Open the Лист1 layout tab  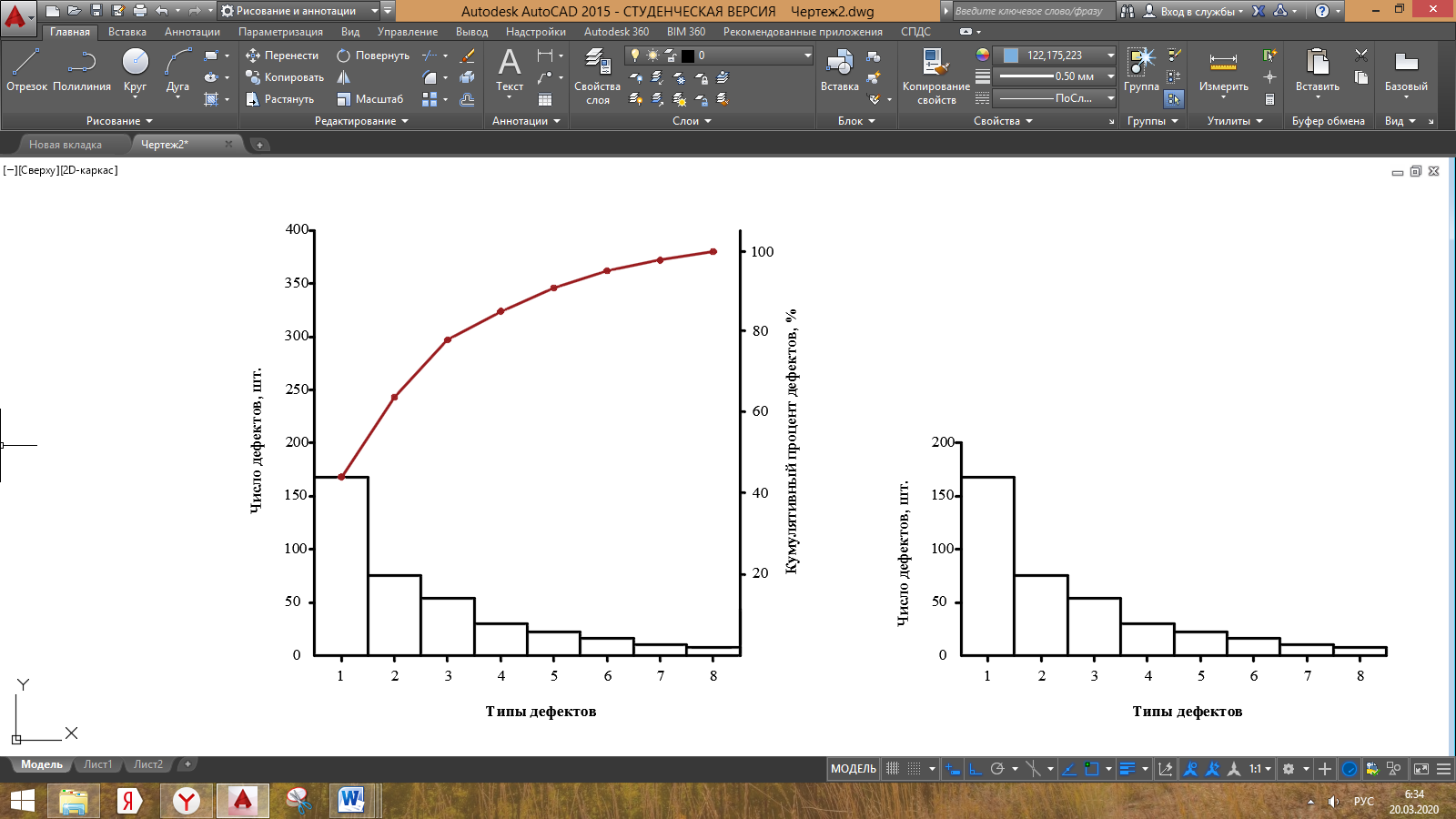97,764
